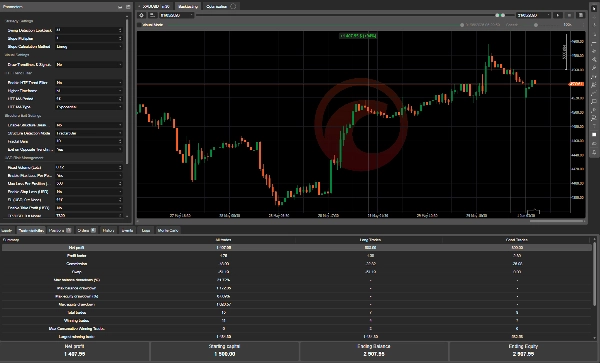Click the Long Trades column header
Viewport: 600px width, 363px height.
pyautogui.click(x=370, y=240)
